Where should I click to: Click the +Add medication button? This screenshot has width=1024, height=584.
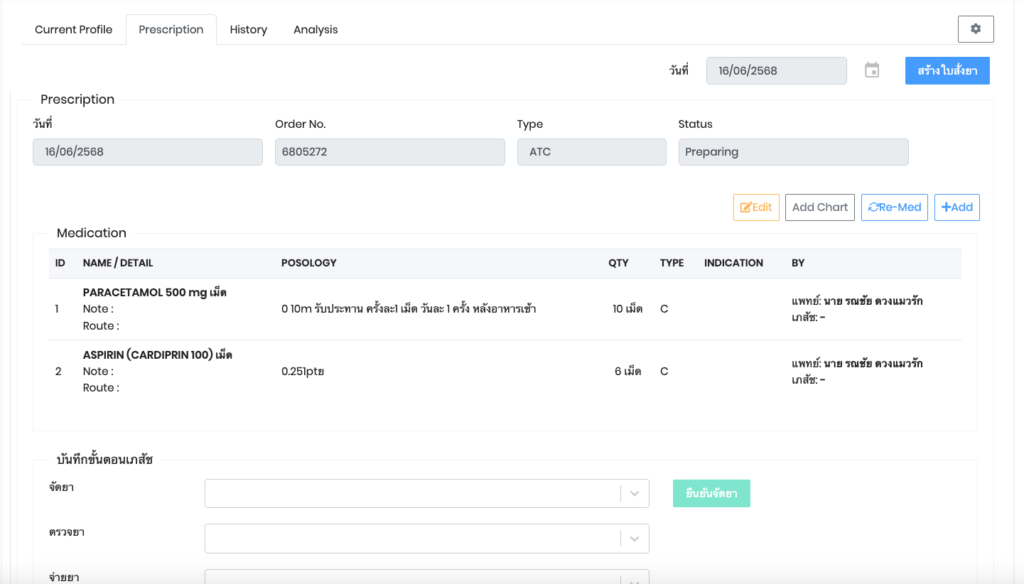tap(957, 207)
